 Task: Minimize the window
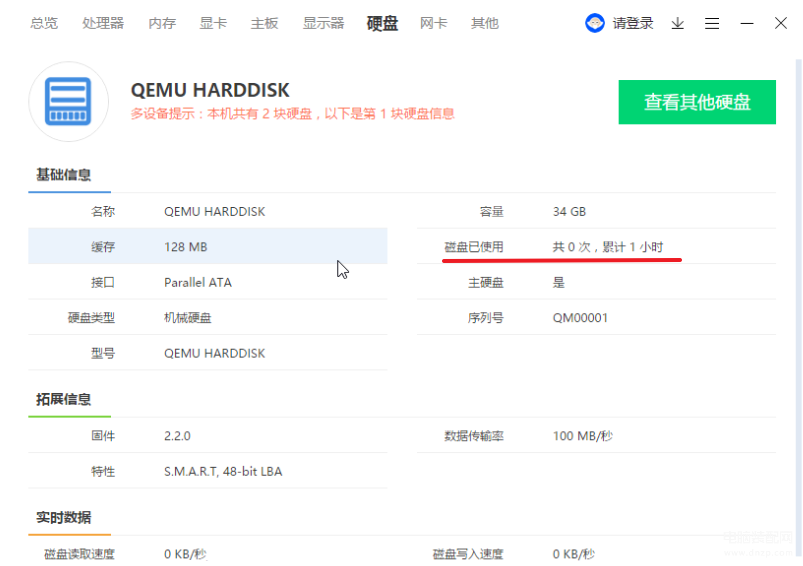point(747,23)
